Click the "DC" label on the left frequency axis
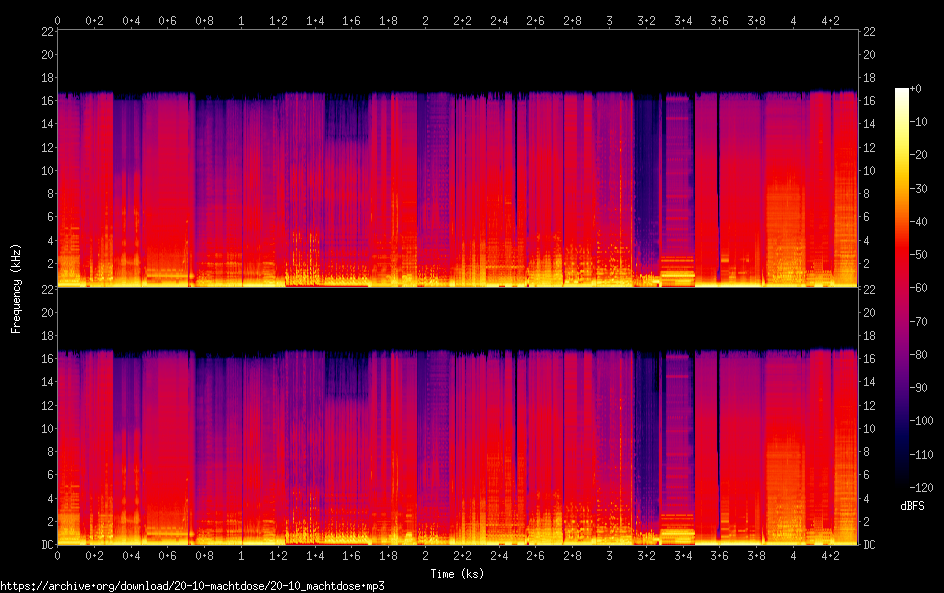Image resolution: width=944 pixels, height=593 pixels. pos(48,545)
